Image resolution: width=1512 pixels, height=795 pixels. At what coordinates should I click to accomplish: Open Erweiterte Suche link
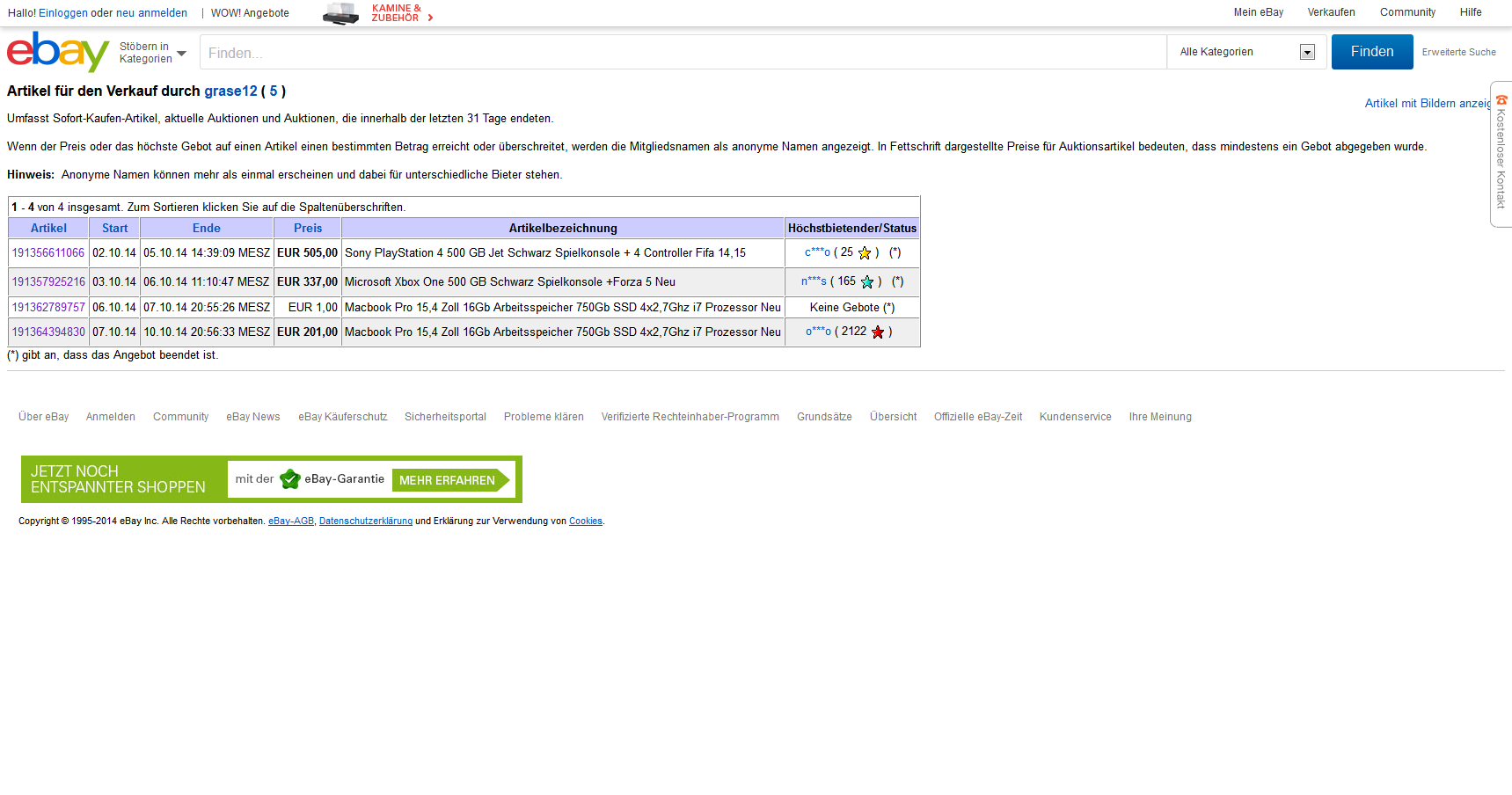click(1458, 52)
